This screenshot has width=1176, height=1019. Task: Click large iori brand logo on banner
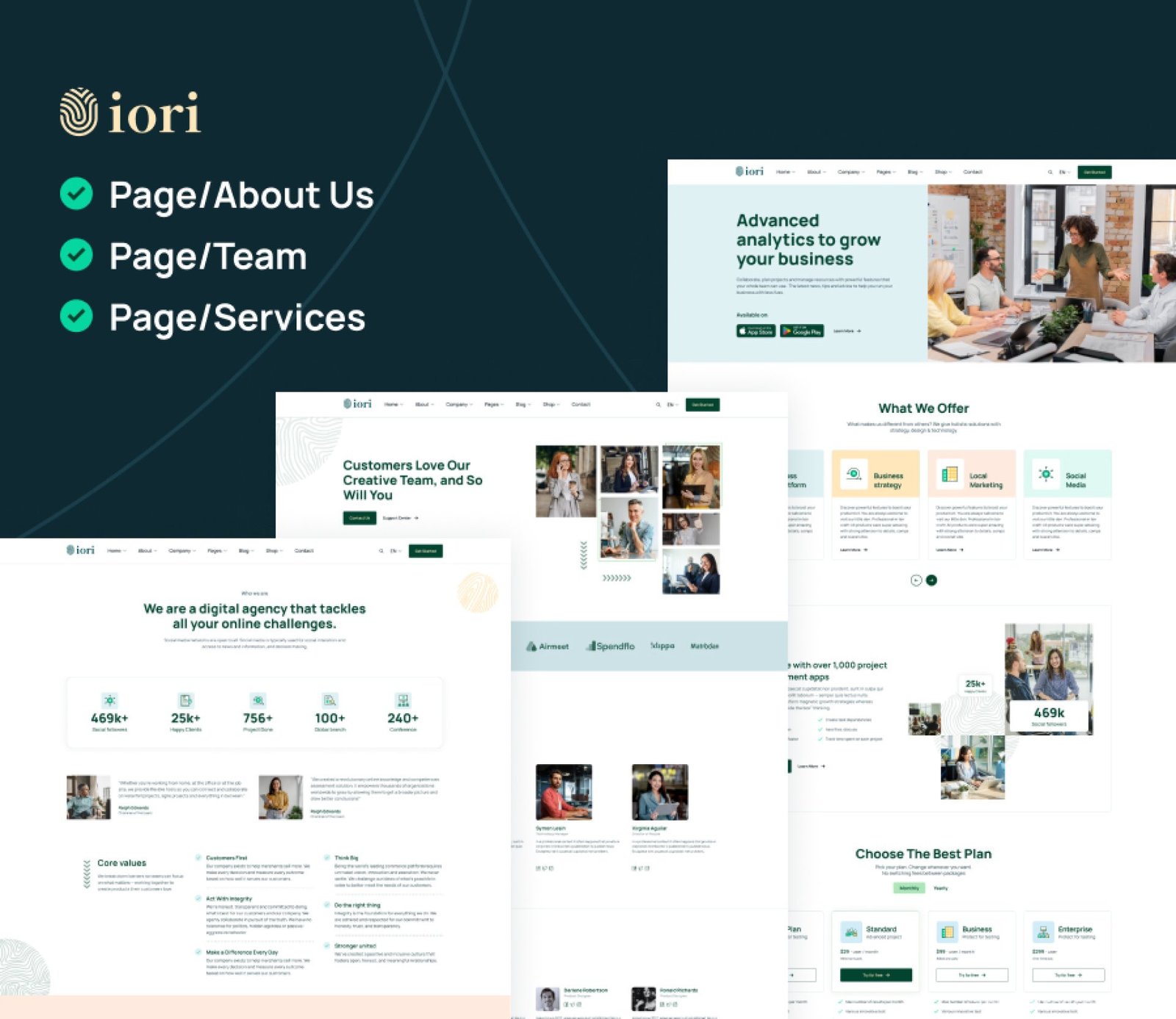click(x=130, y=112)
